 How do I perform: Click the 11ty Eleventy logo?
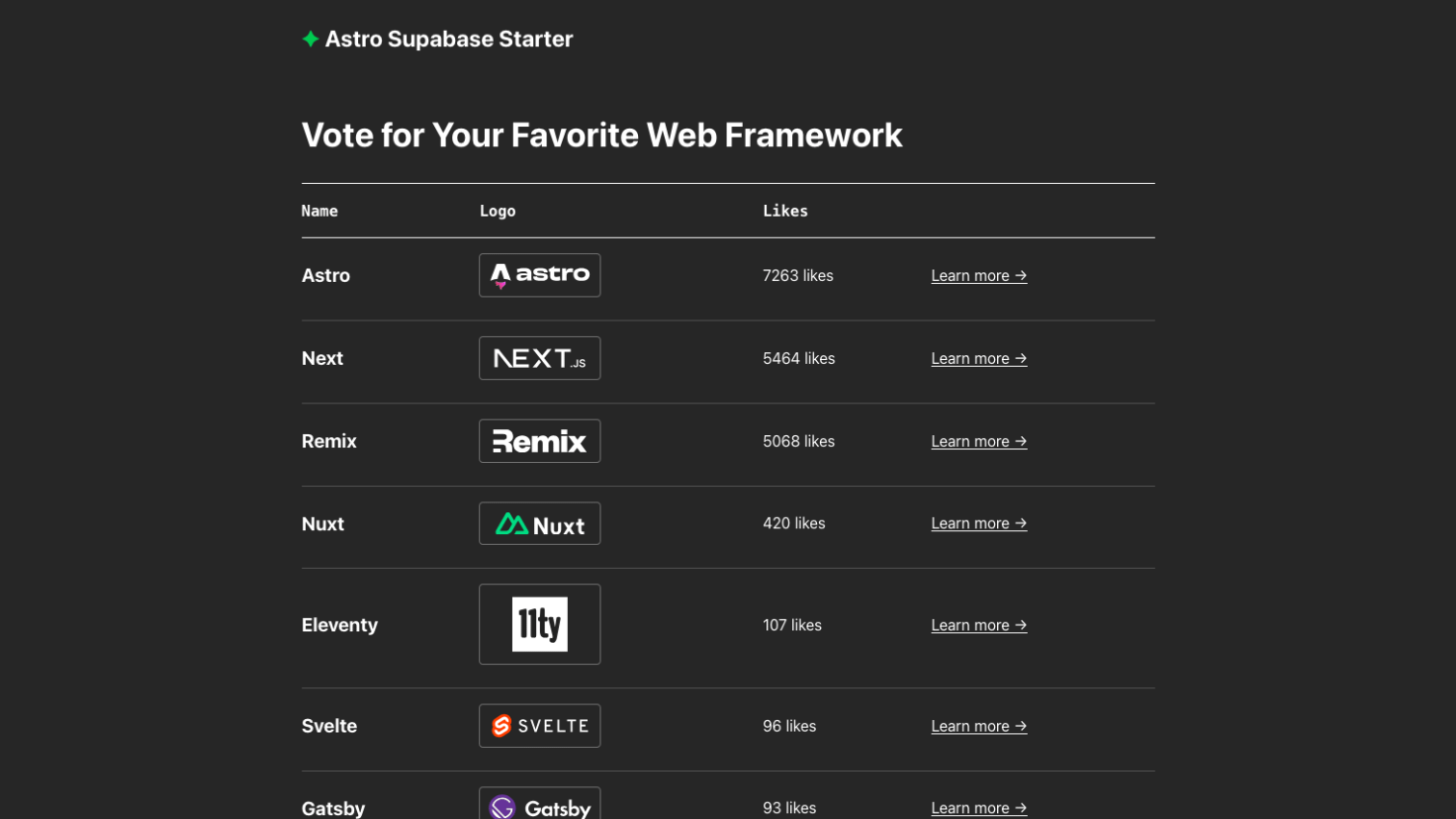pos(539,624)
